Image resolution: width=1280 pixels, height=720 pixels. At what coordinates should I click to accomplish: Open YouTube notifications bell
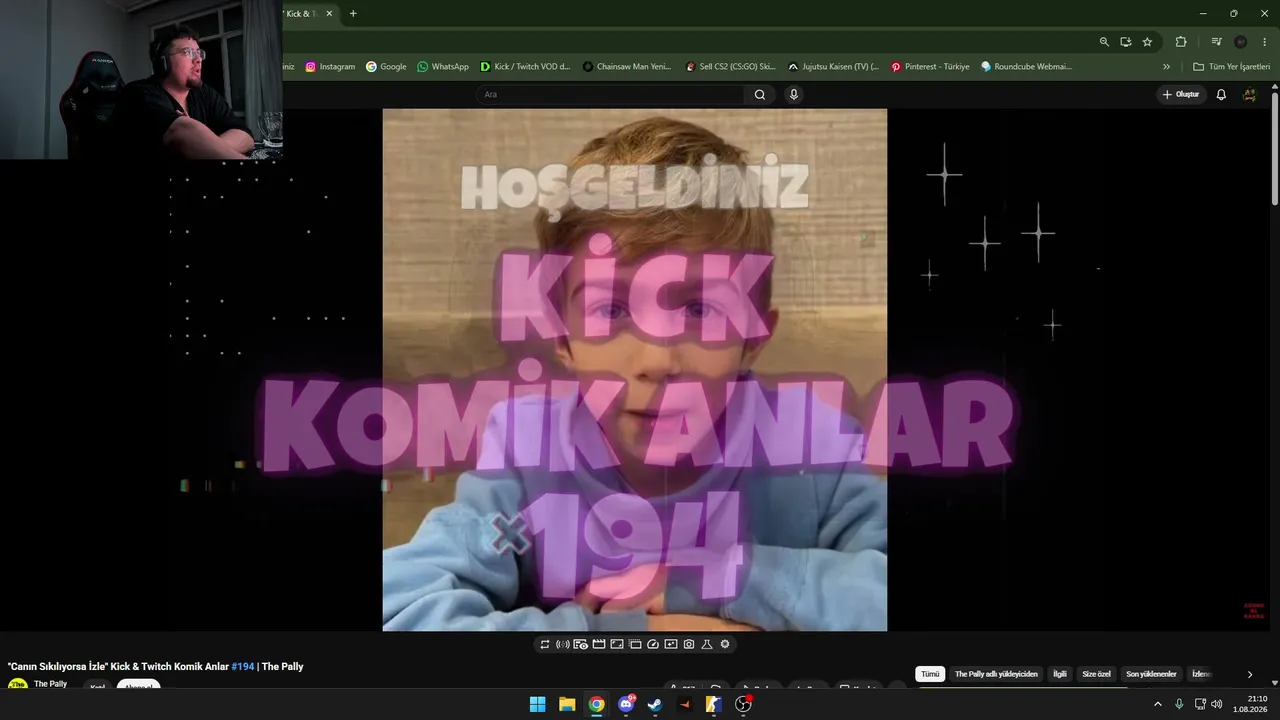(x=1221, y=94)
